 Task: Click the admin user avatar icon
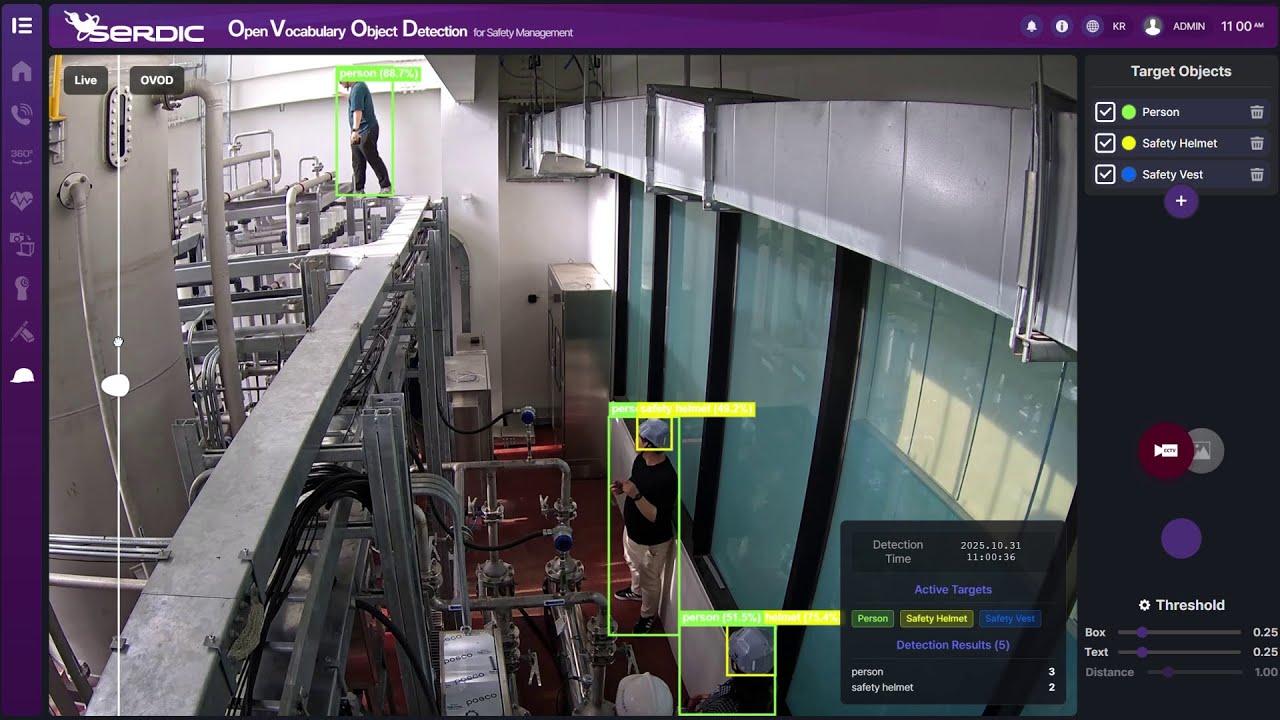[1152, 26]
